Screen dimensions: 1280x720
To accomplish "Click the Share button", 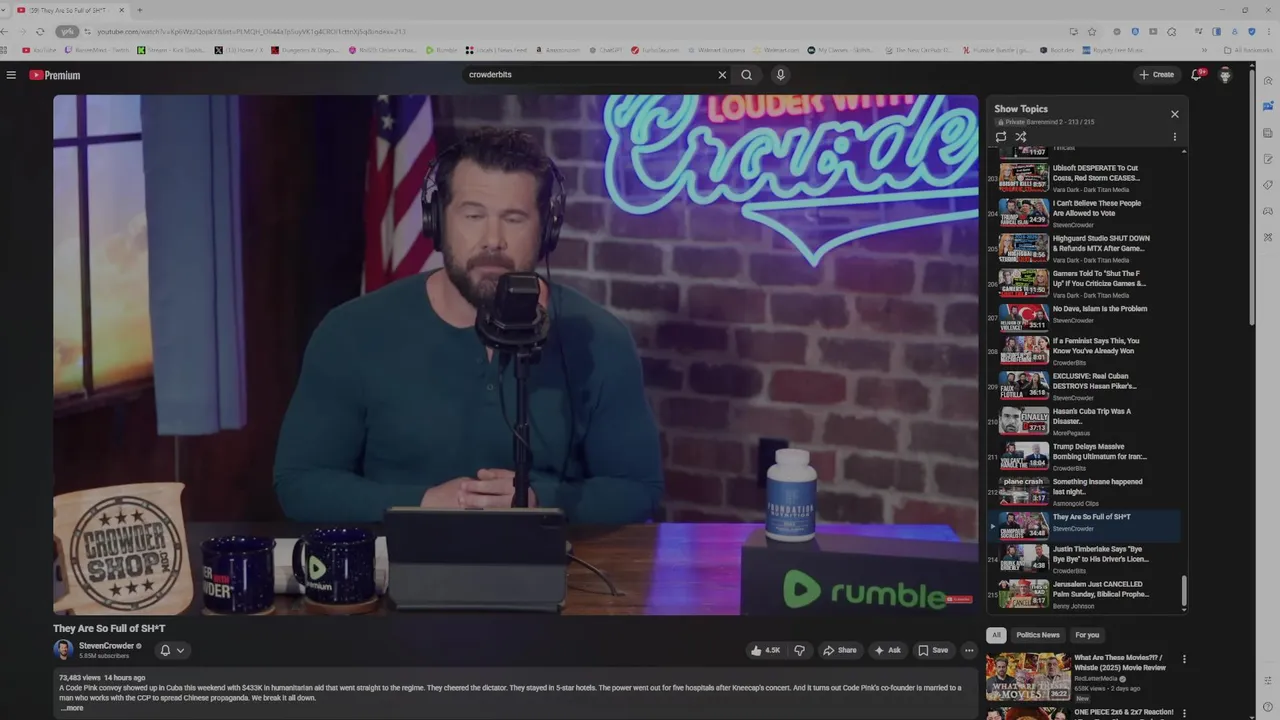I will tap(839, 650).
